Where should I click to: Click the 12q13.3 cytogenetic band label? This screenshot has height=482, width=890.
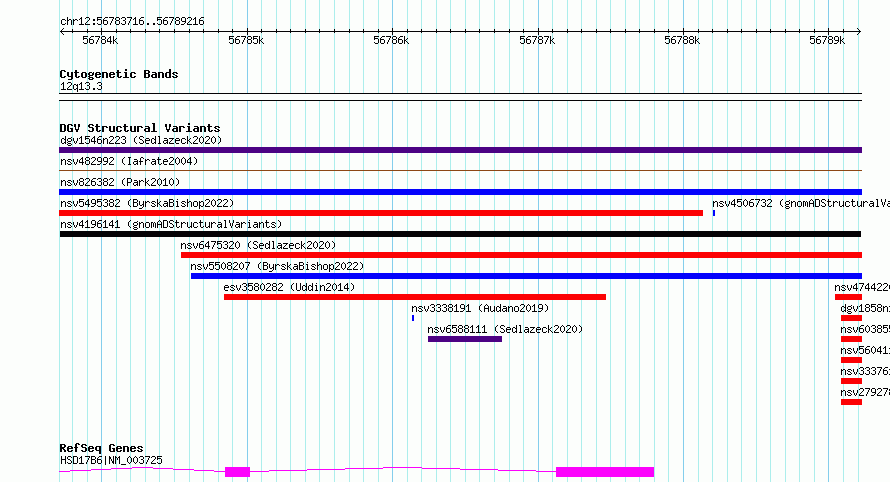(x=81, y=86)
